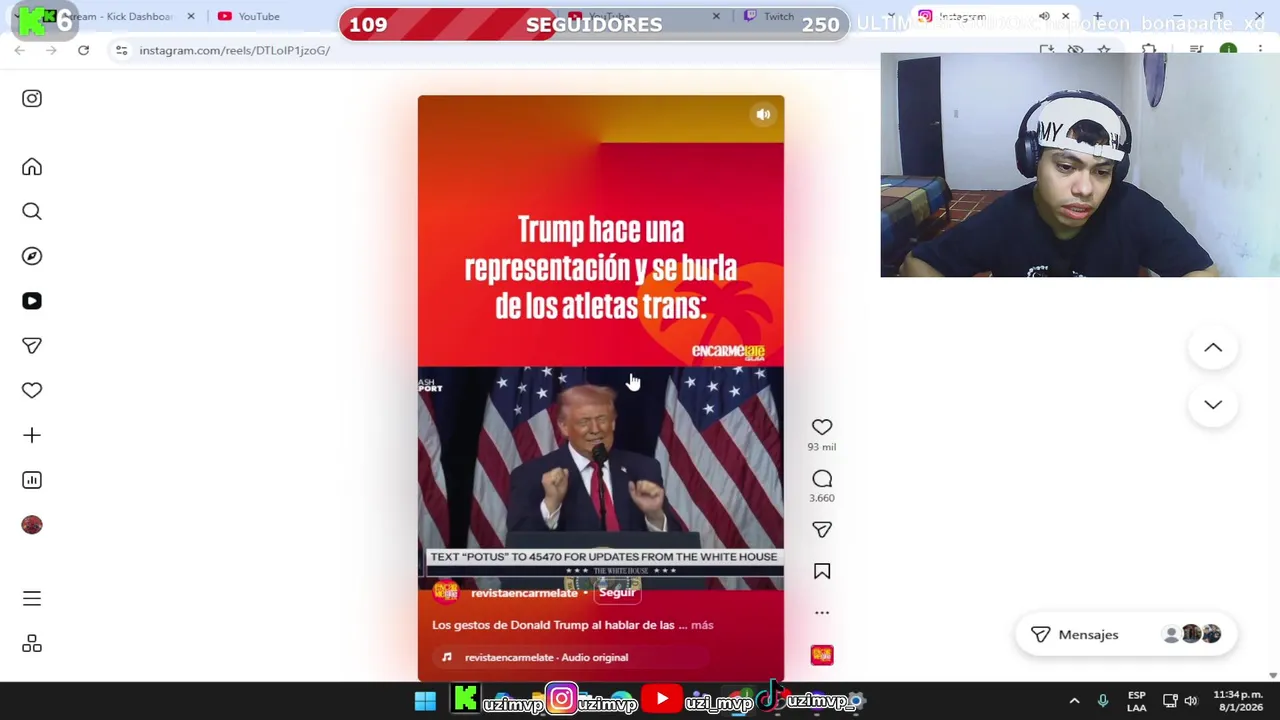The image size is (1280, 720).
Task: Click the followers goal progress bar
Action: tap(594, 24)
